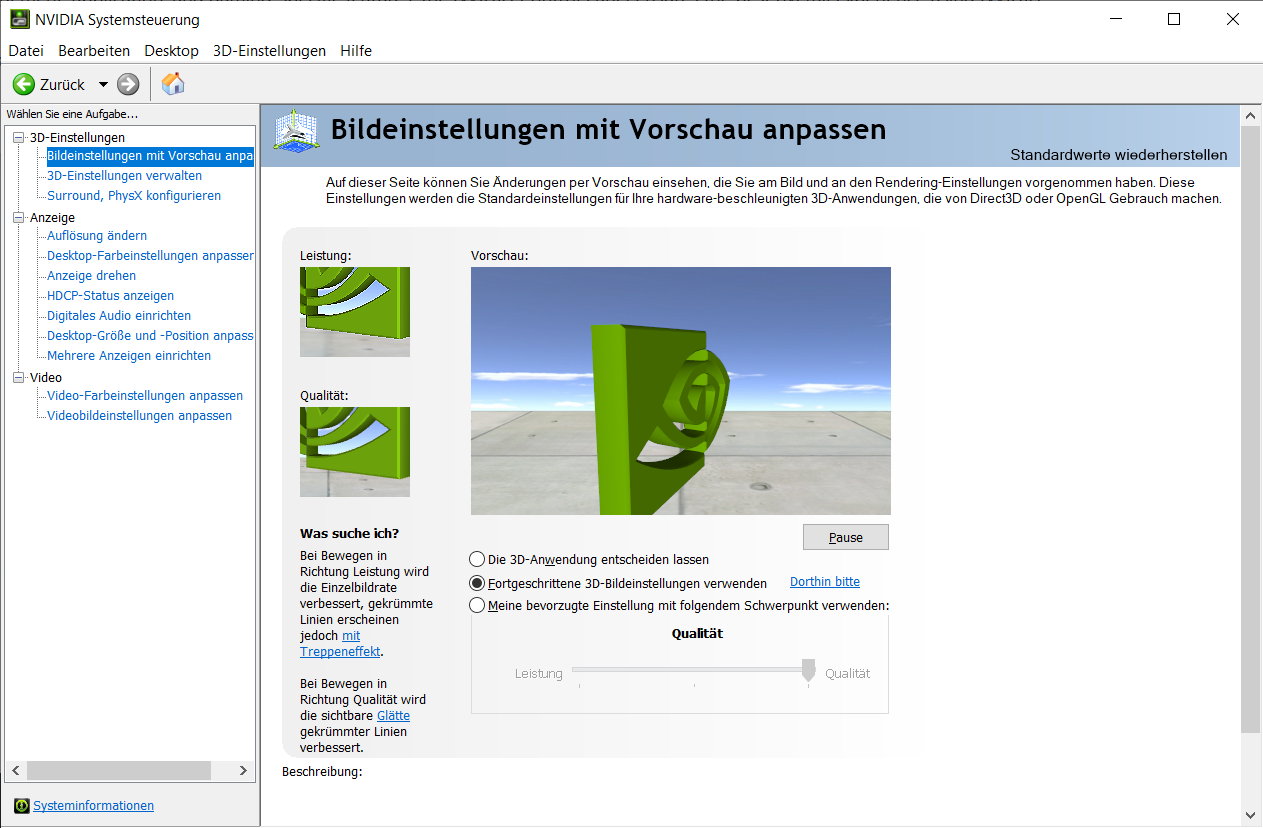Click the Pause button under the preview
Image resolution: width=1263 pixels, height=828 pixels.
coord(845,537)
